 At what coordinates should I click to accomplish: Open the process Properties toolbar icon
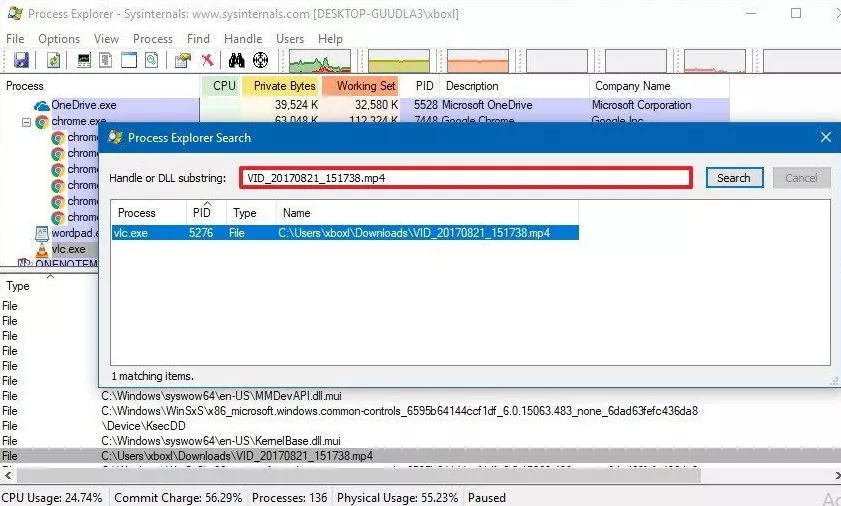[183, 60]
